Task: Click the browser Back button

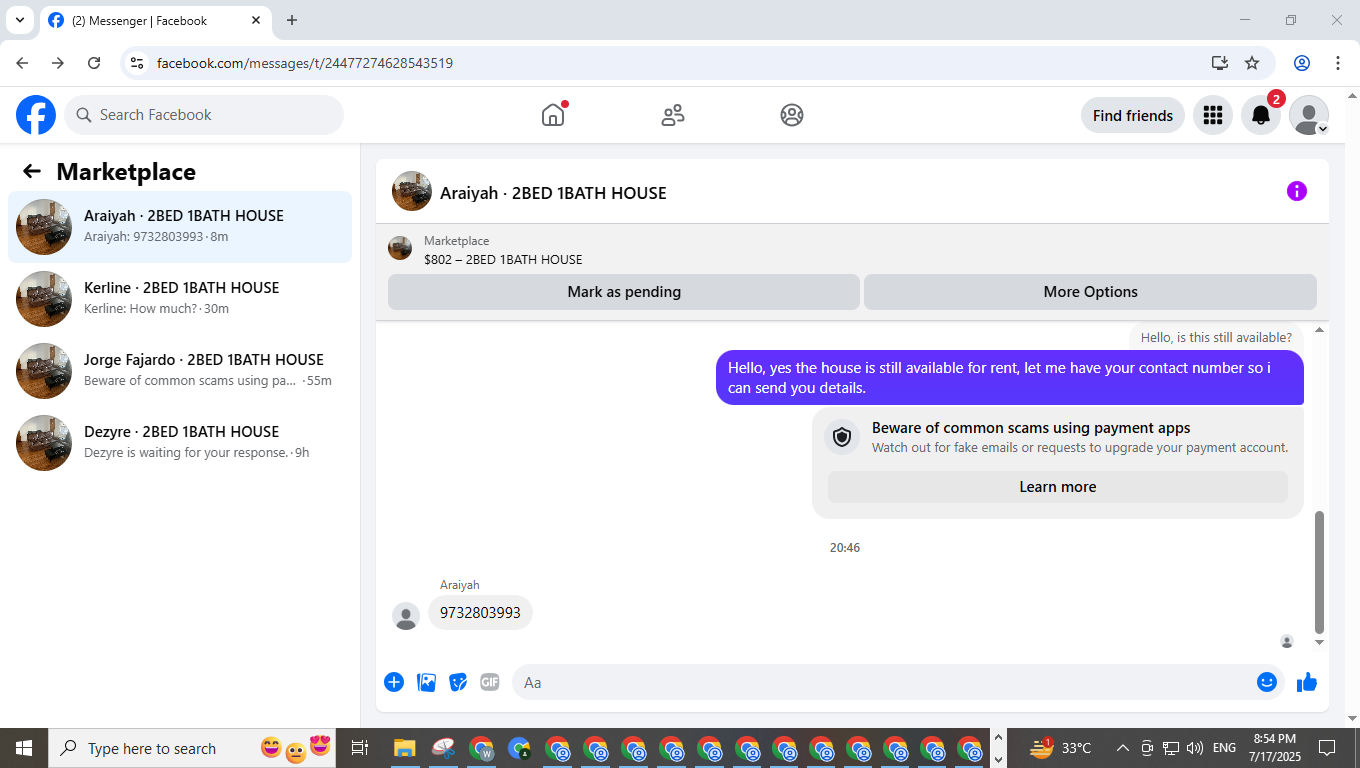Action: [22, 63]
